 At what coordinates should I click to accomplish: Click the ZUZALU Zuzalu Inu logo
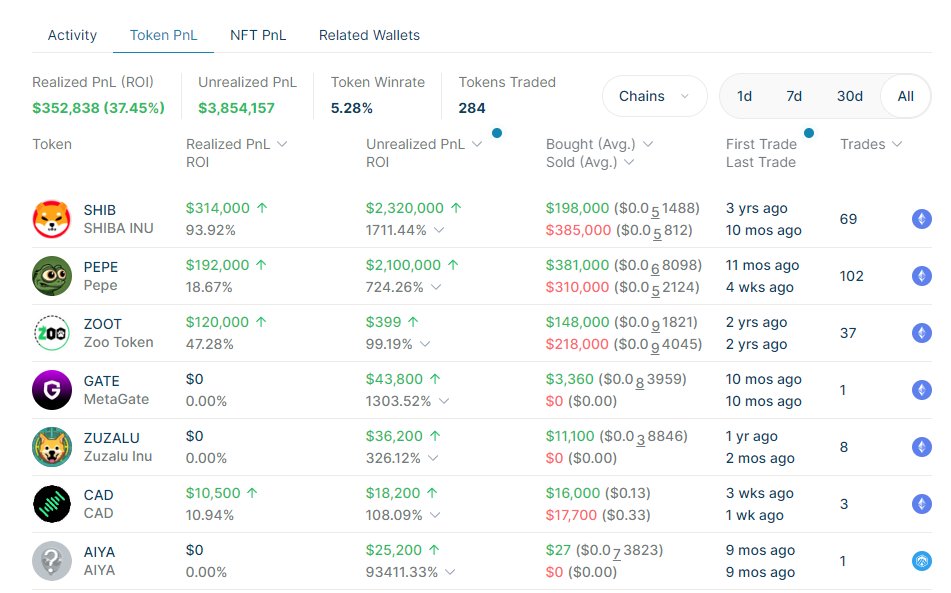52,447
